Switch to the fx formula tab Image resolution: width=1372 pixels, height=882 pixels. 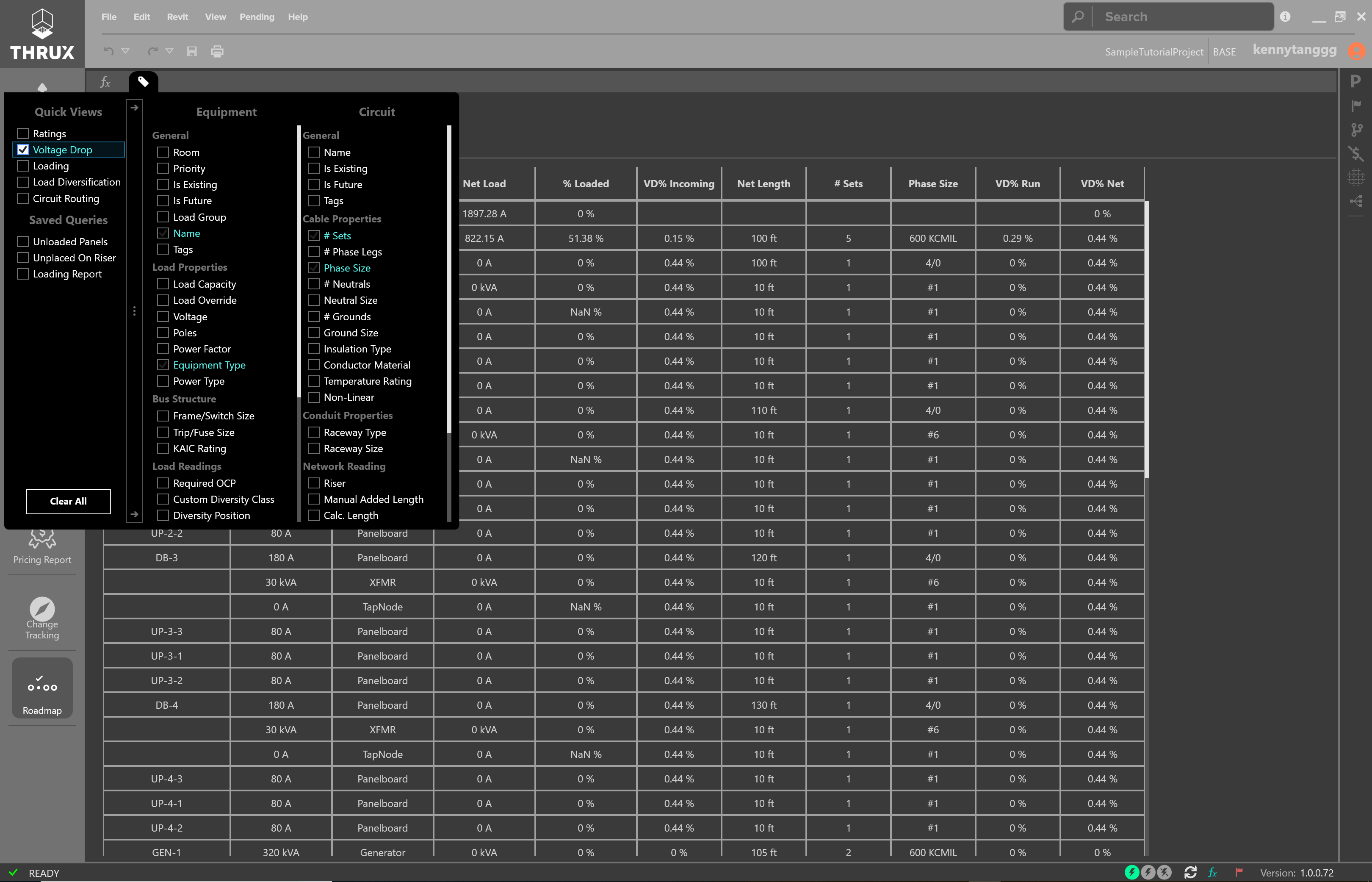tap(105, 82)
